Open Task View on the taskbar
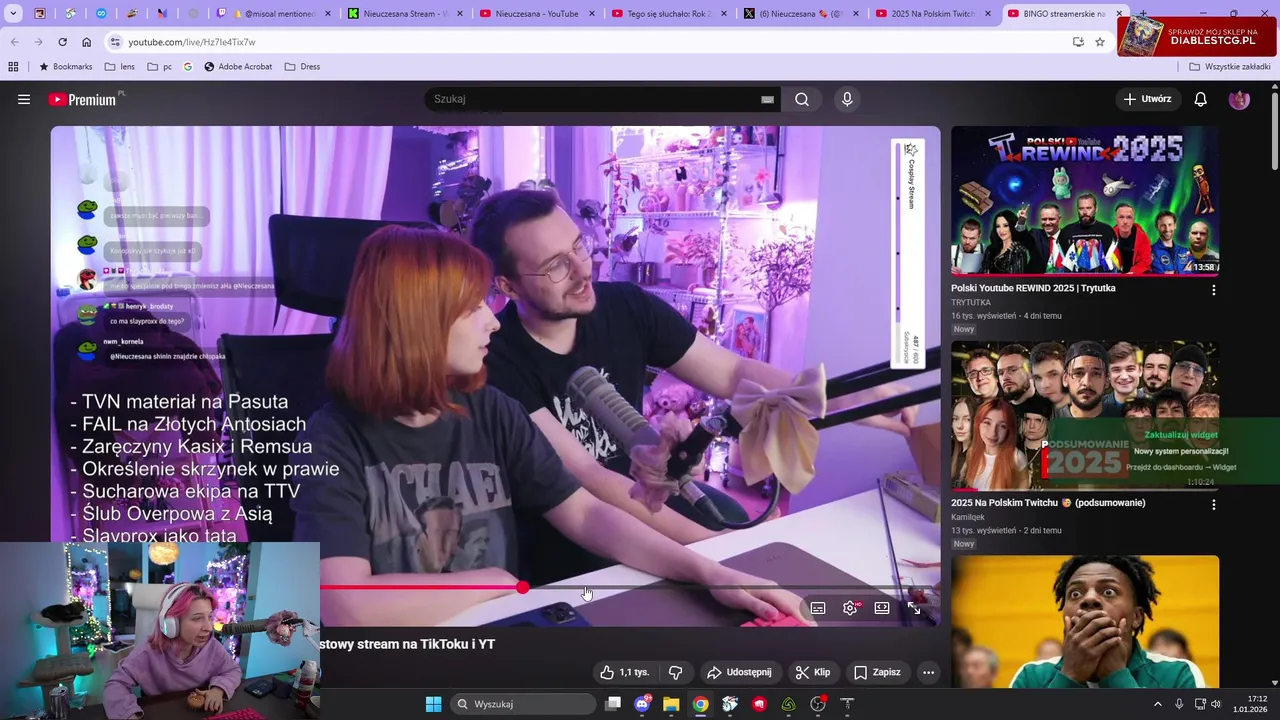 click(613, 704)
